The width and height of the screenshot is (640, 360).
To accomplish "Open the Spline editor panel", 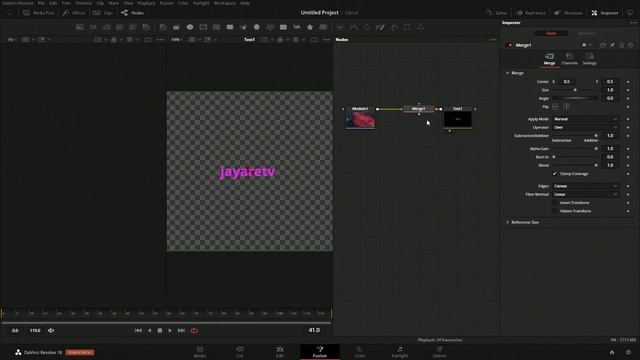I will (496, 13).
